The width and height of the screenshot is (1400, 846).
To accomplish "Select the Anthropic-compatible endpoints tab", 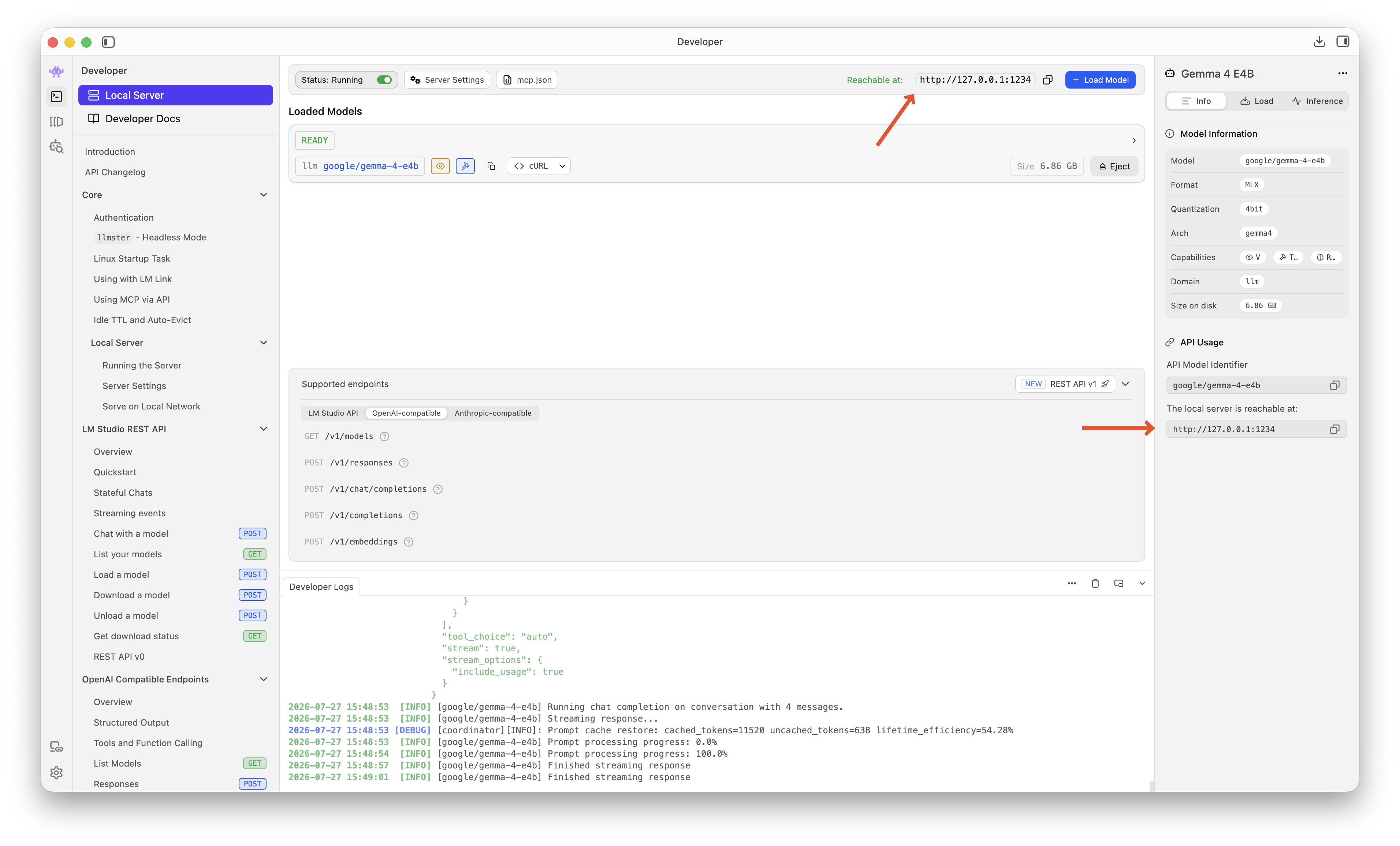I will [x=493, y=413].
